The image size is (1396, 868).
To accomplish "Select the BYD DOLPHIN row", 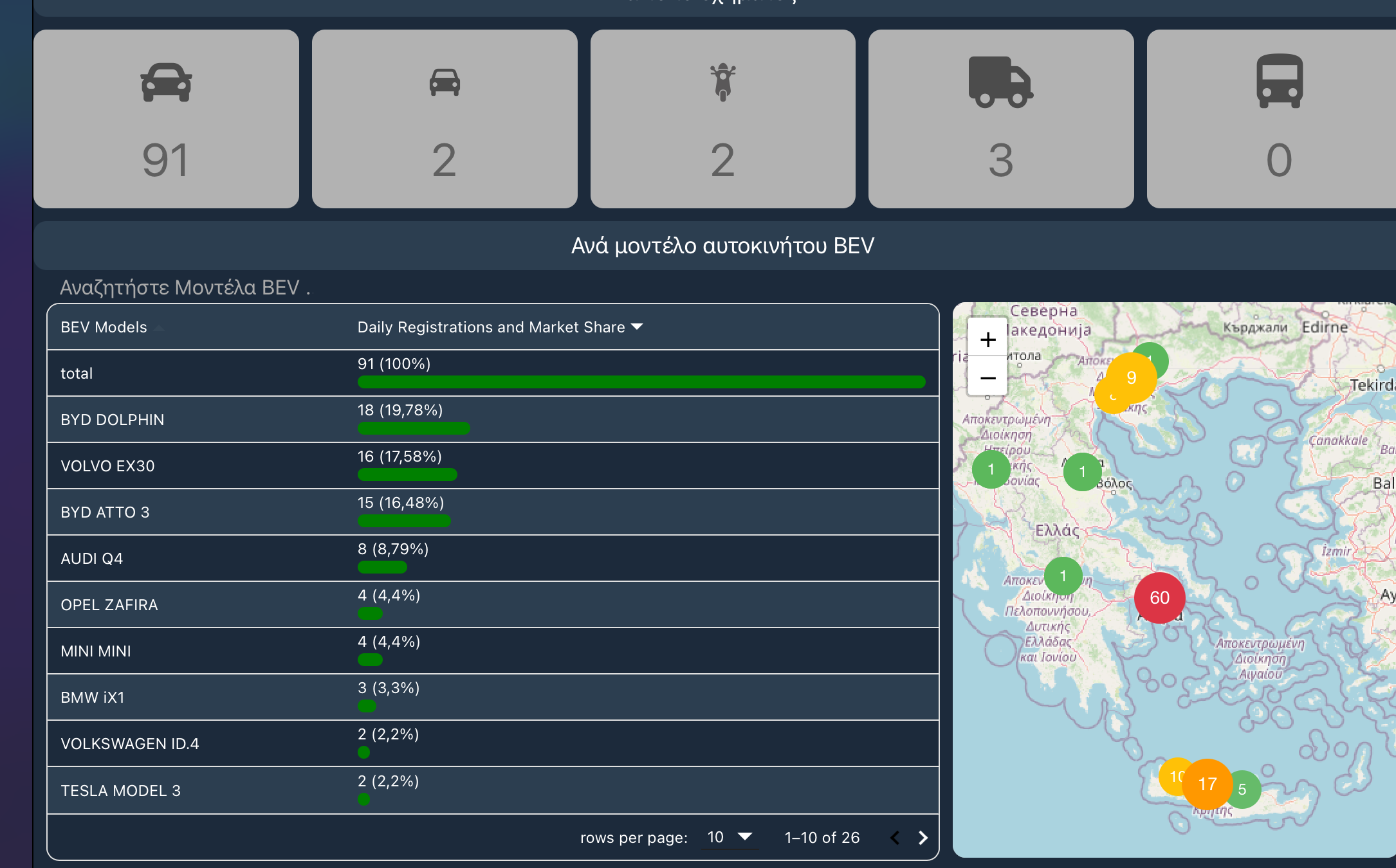I will tap(493, 419).
